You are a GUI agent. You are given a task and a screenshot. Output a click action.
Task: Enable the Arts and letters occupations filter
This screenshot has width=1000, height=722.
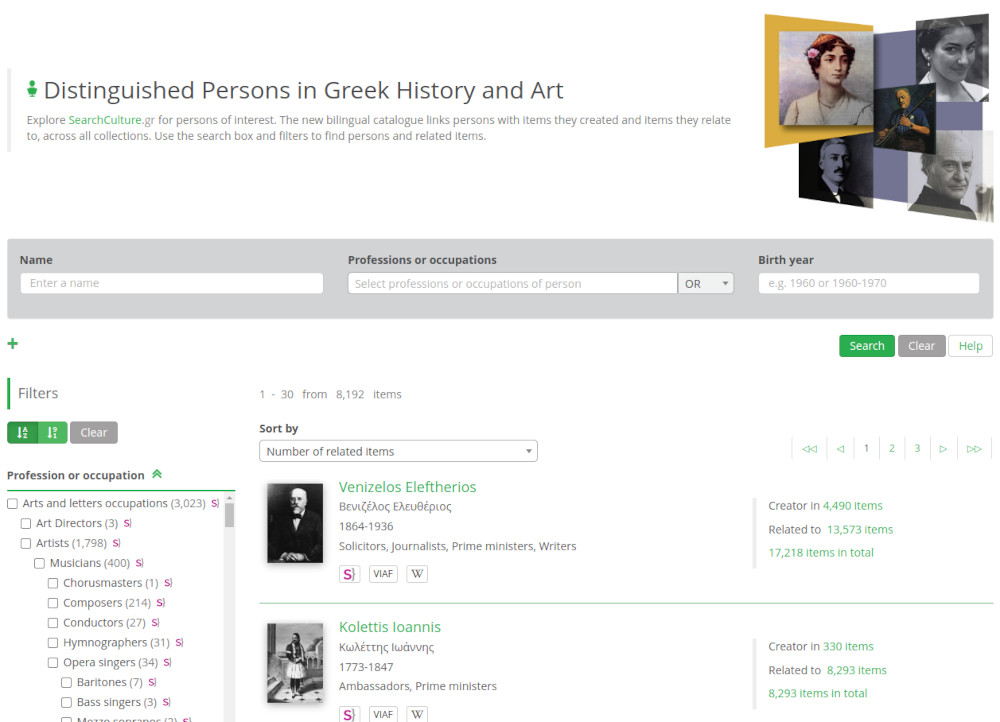pyautogui.click(x=11, y=503)
